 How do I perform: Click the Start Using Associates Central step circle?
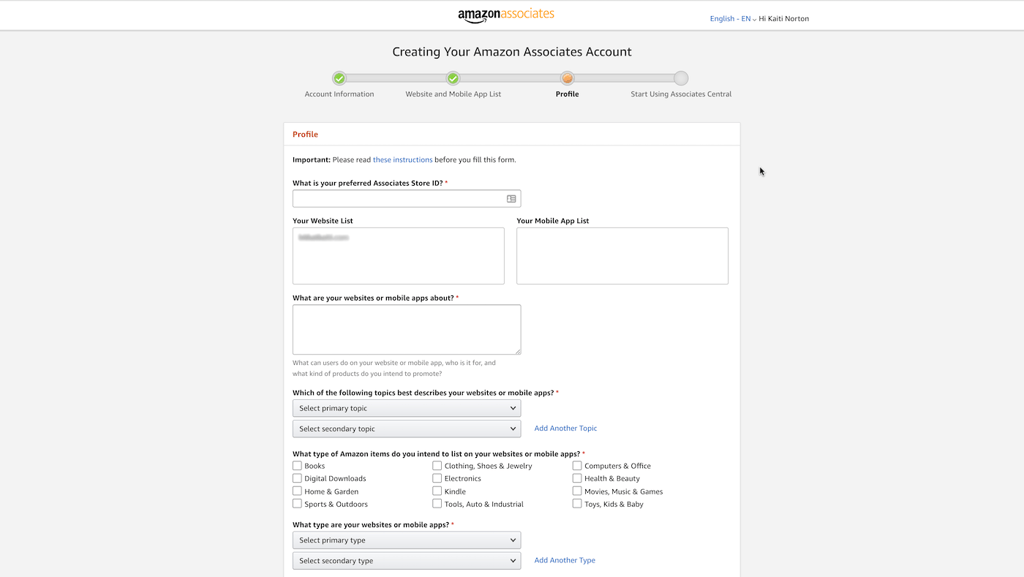(681, 78)
